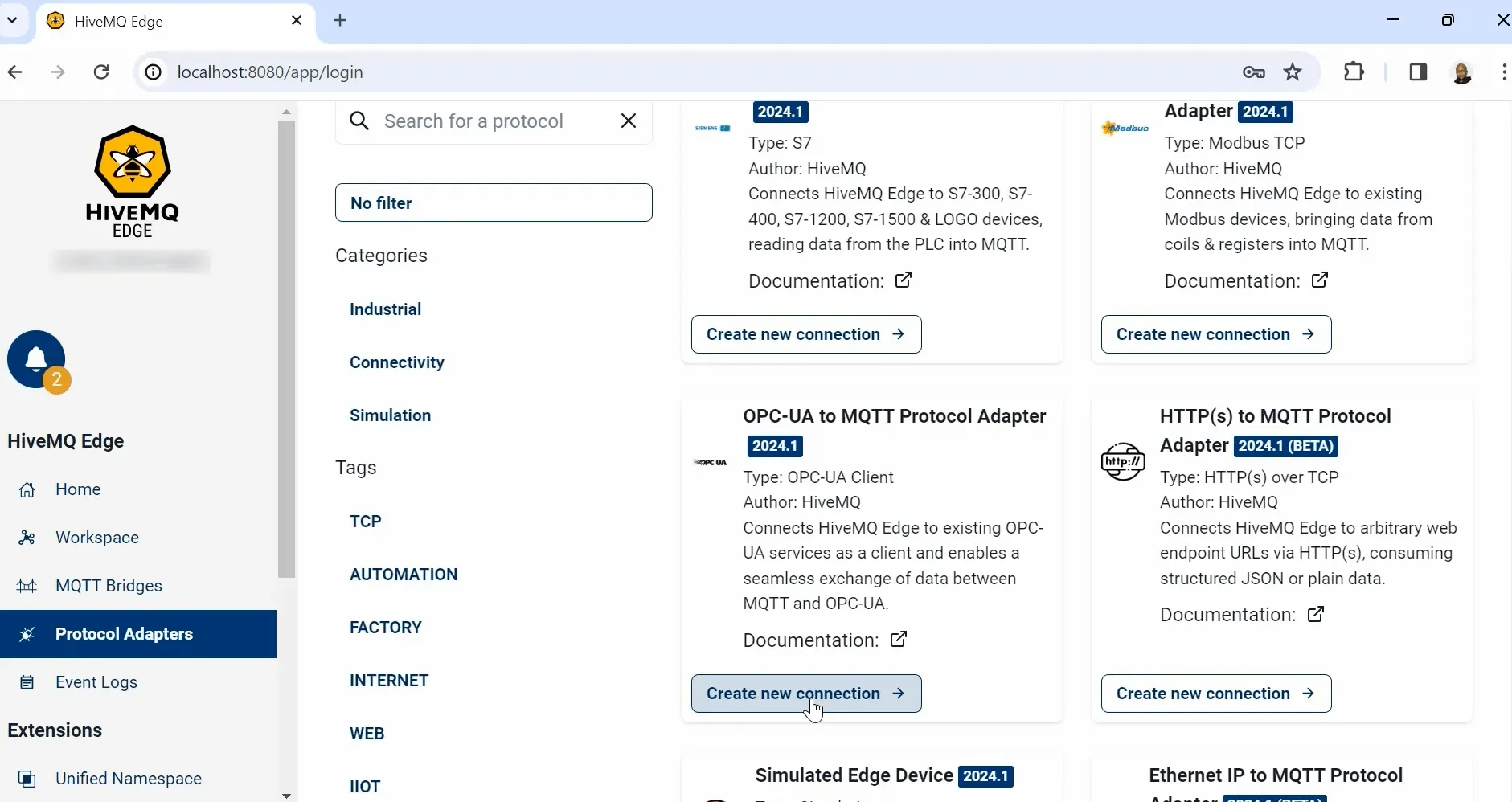The height and width of the screenshot is (802, 1512).
Task: Click the http:// globe logo
Action: click(1123, 461)
